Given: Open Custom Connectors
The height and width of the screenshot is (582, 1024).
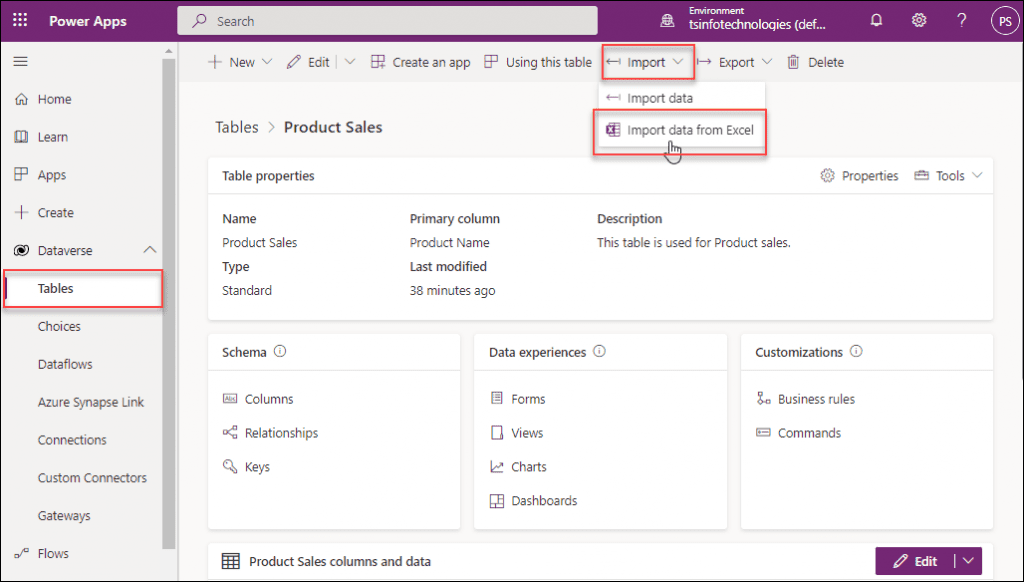Looking at the screenshot, I should tap(92, 478).
